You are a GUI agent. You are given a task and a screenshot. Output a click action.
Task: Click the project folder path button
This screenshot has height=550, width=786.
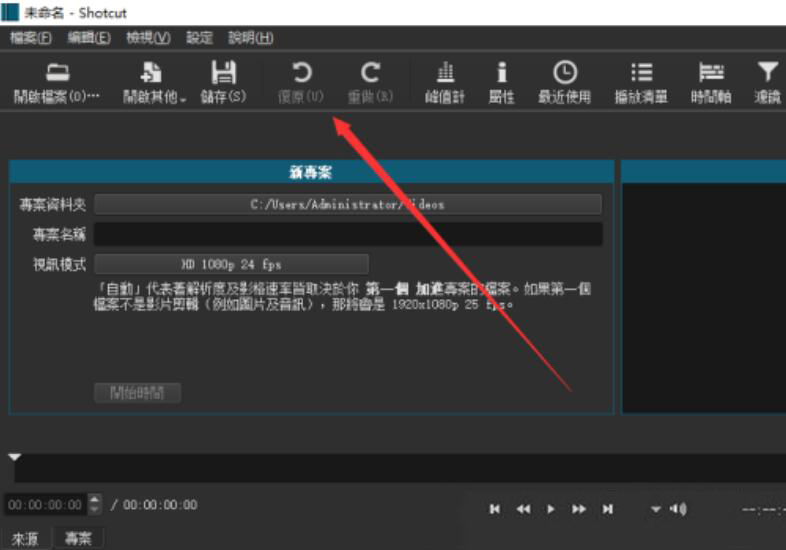[x=348, y=204]
